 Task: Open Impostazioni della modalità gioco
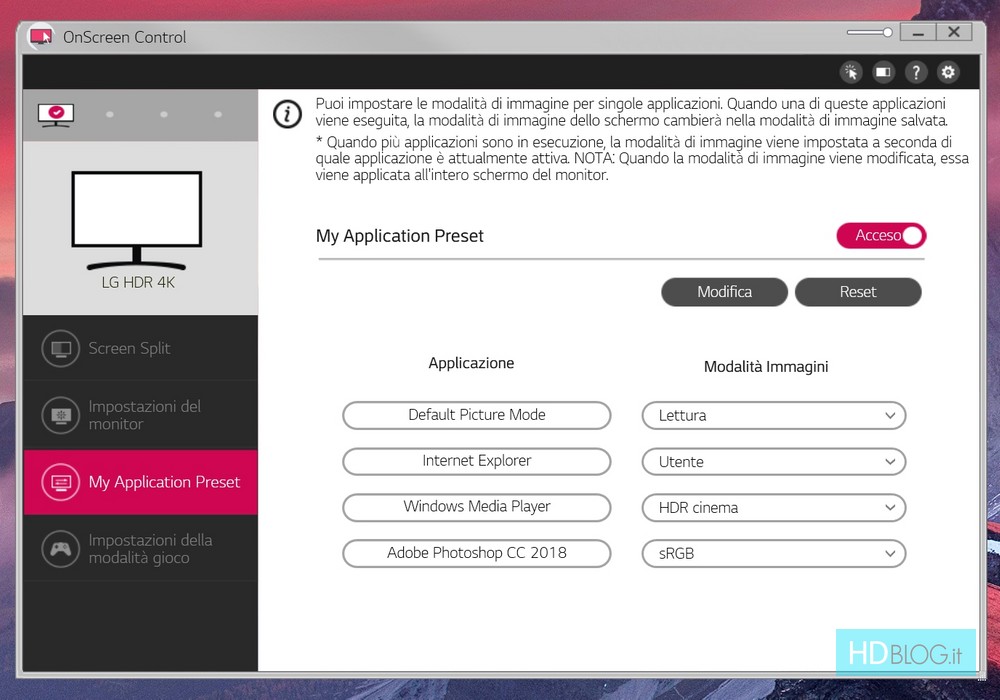[140, 548]
